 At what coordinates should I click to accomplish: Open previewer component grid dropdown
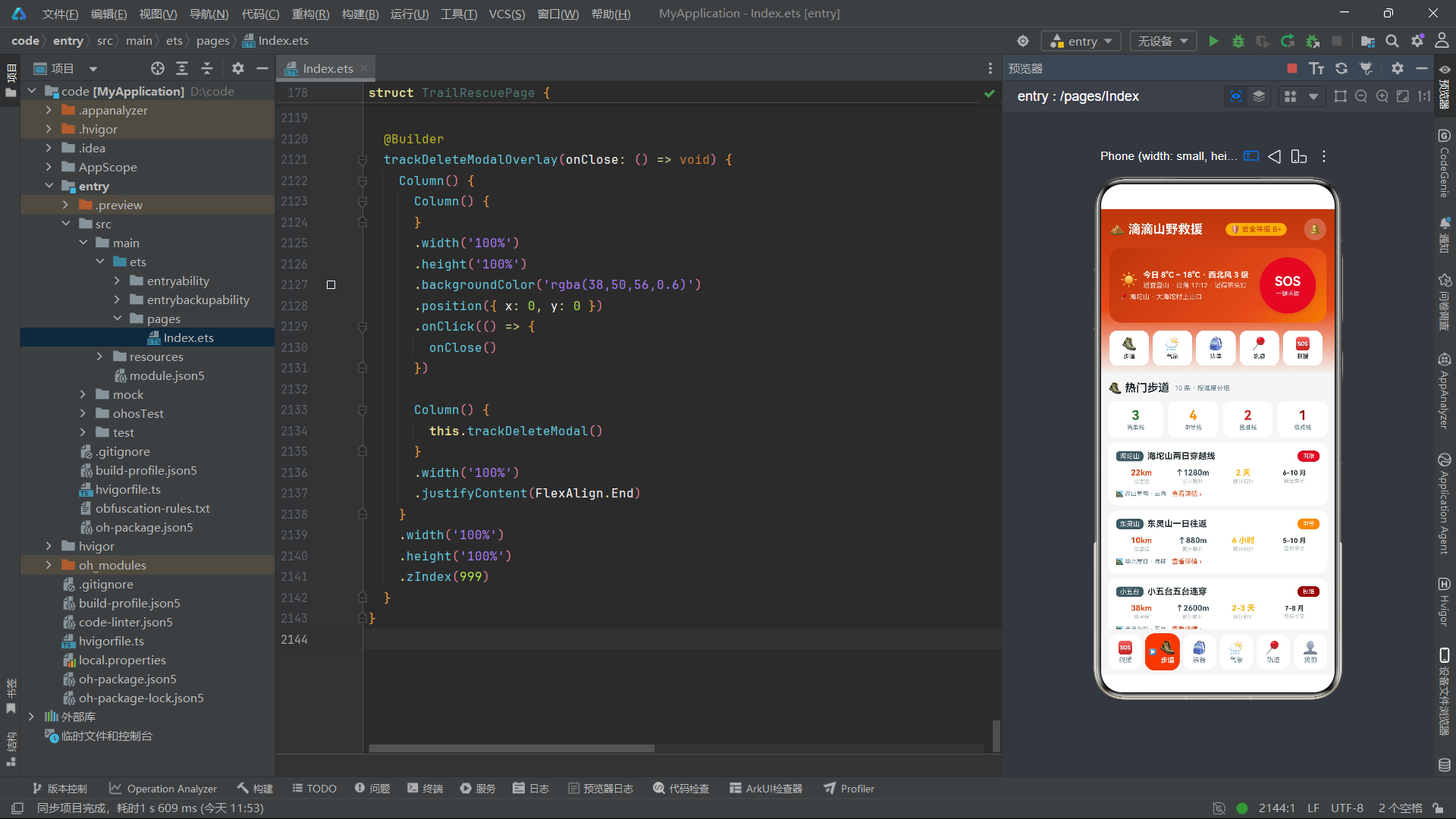coord(1301,96)
